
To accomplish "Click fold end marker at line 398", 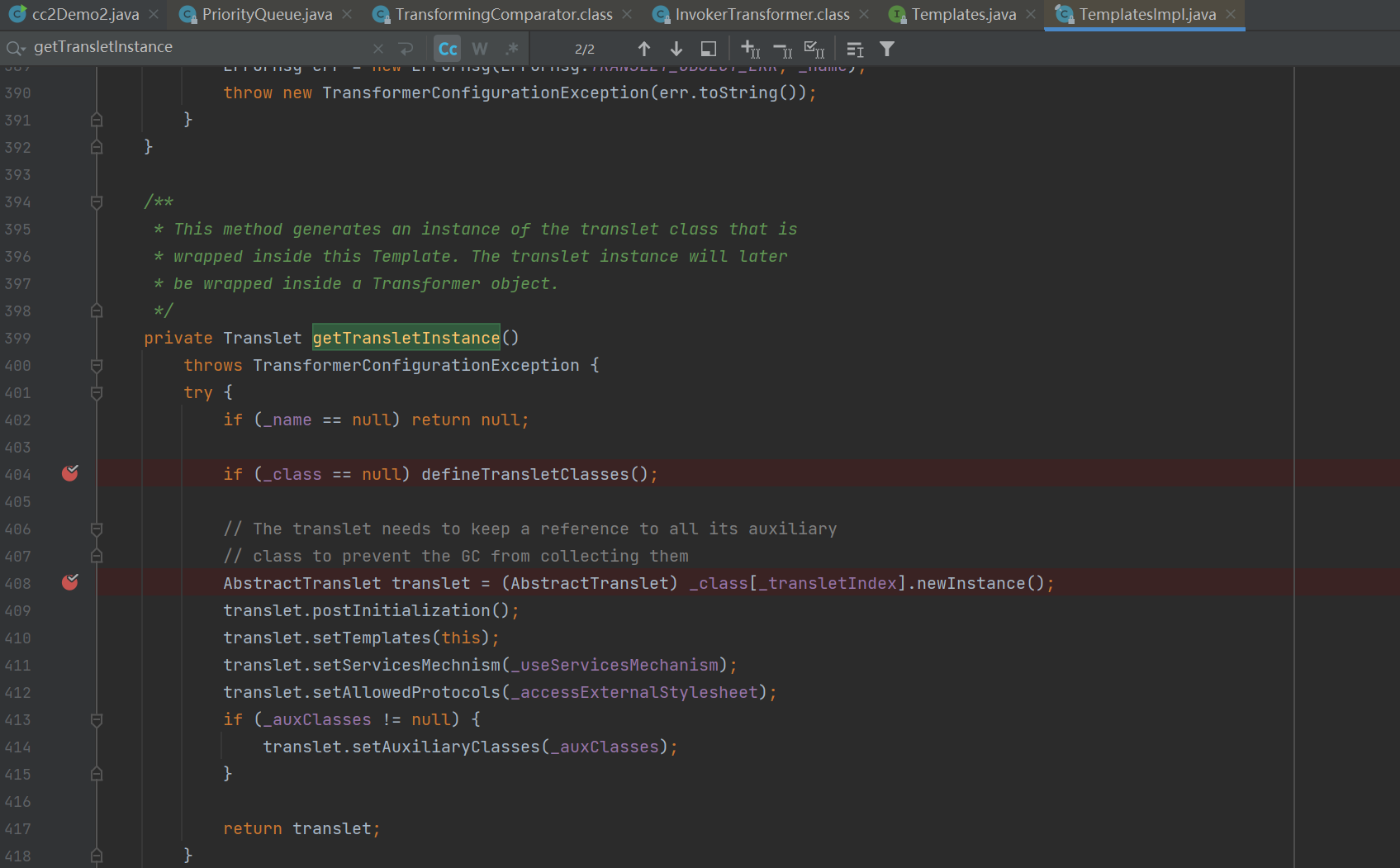I will [97, 311].
